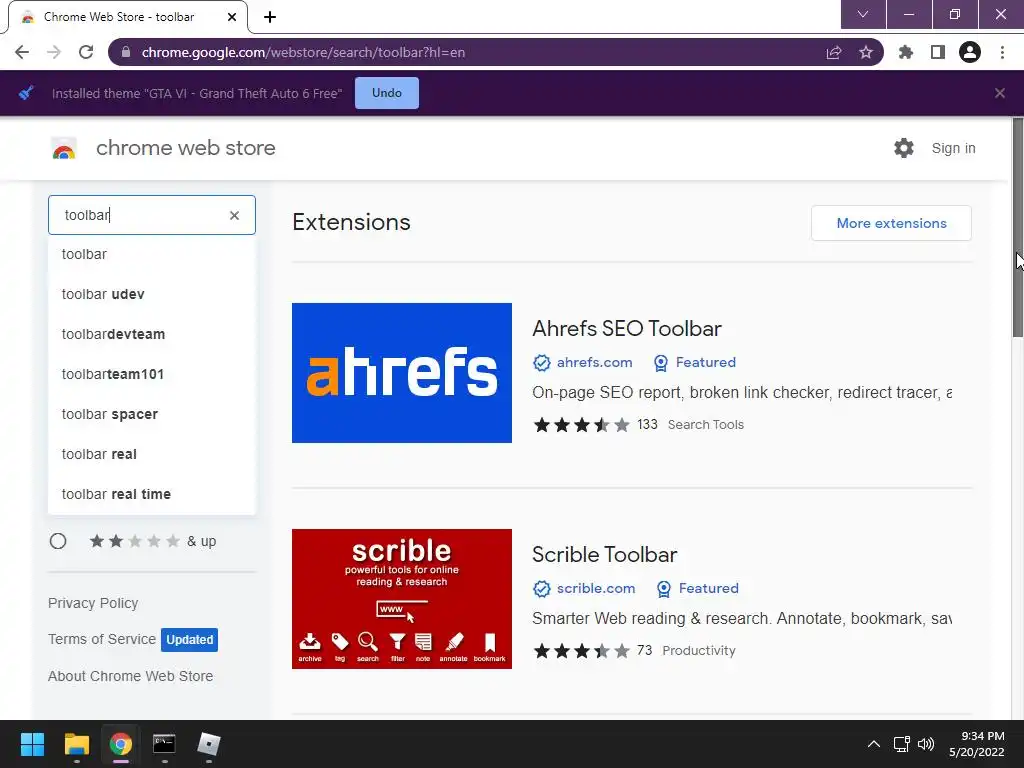Viewport: 1024px width, 768px height.
Task: Click the Chrome taskbar icon
Action: click(120, 744)
